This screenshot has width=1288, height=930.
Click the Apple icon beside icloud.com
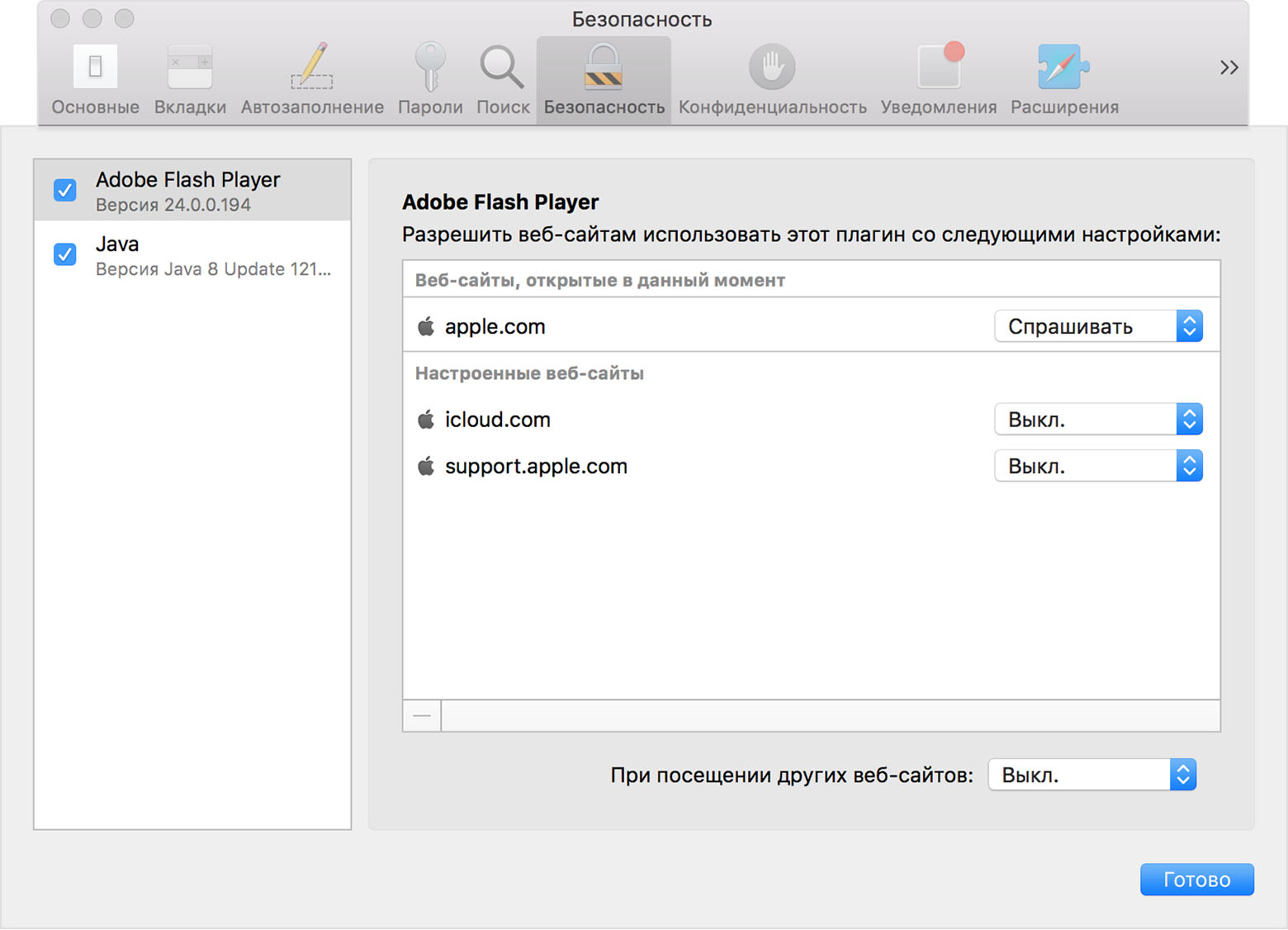[x=426, y=420]
